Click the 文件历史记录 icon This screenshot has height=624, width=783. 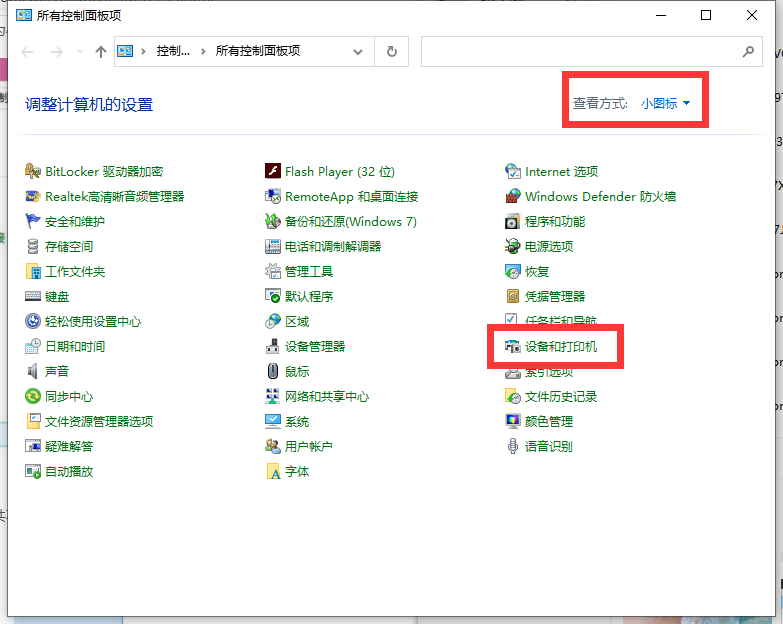[x=513, y=396]
